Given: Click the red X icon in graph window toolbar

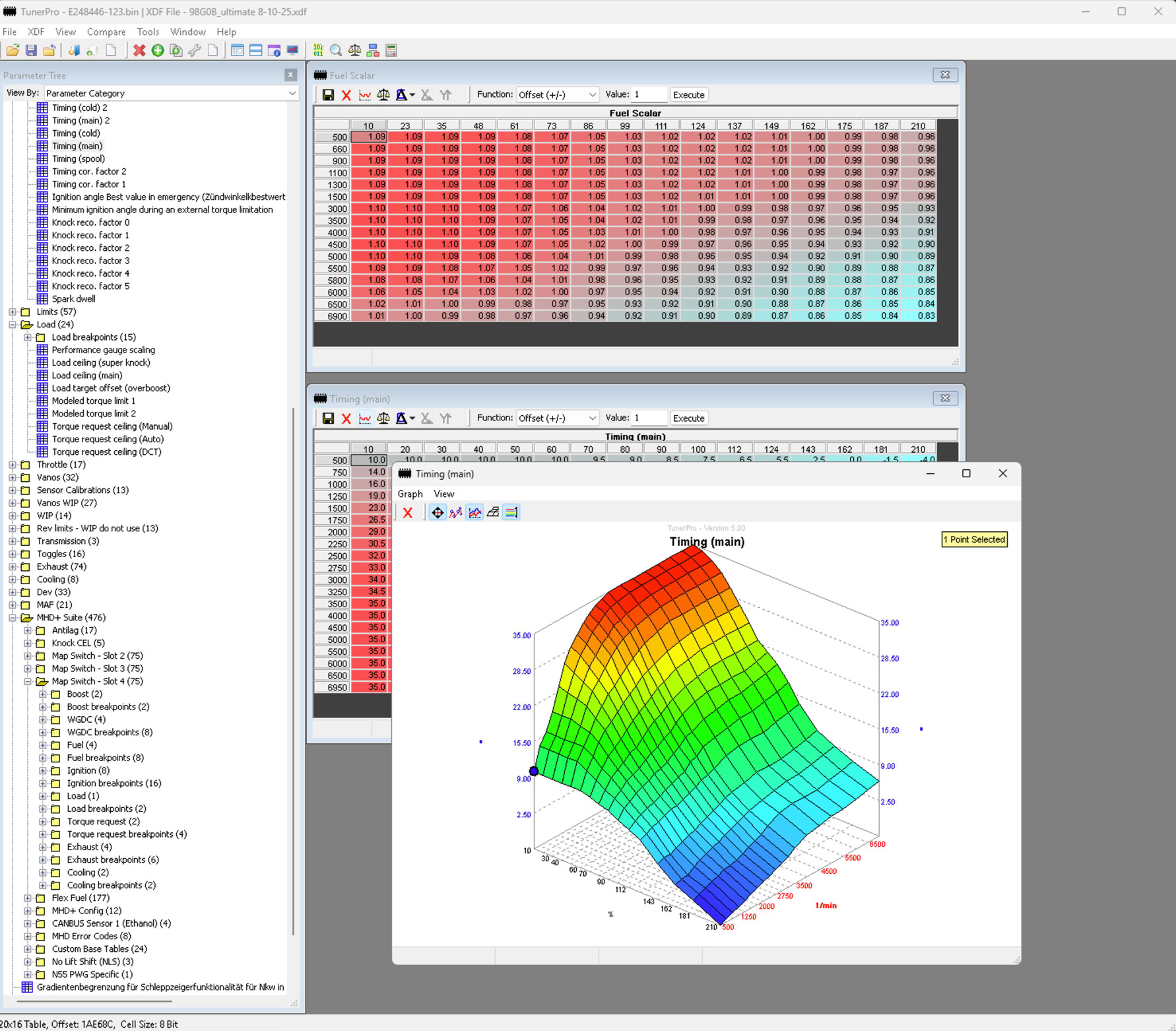Looking at the screenshot, I should pyautogui.click(x=408, y=513).
